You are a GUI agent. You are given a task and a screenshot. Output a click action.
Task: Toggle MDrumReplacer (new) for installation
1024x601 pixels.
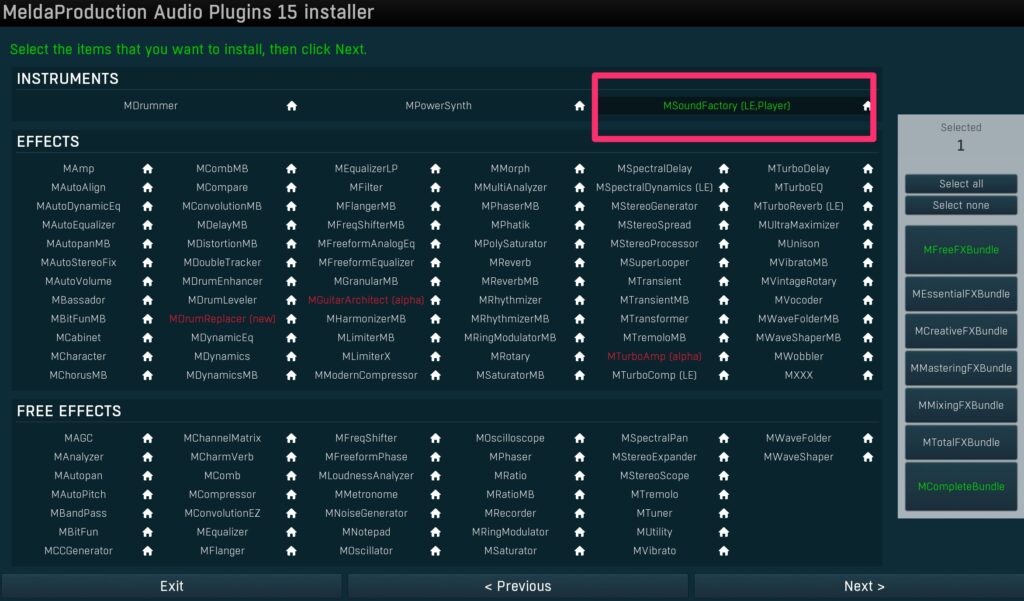click(x=222, y=319)
